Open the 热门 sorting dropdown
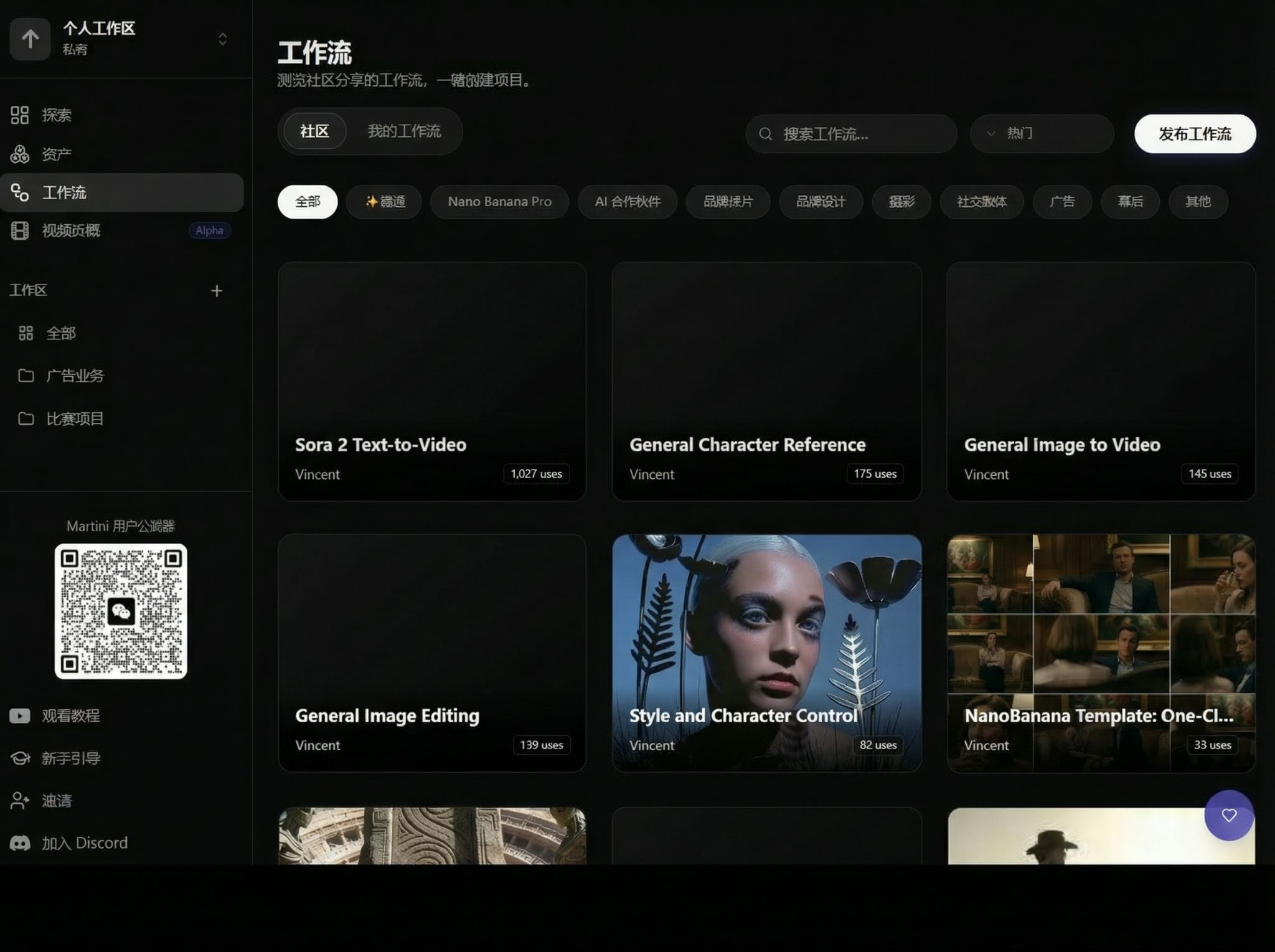This screenshot has width=1275, height=952. [x=1041, y=133]
